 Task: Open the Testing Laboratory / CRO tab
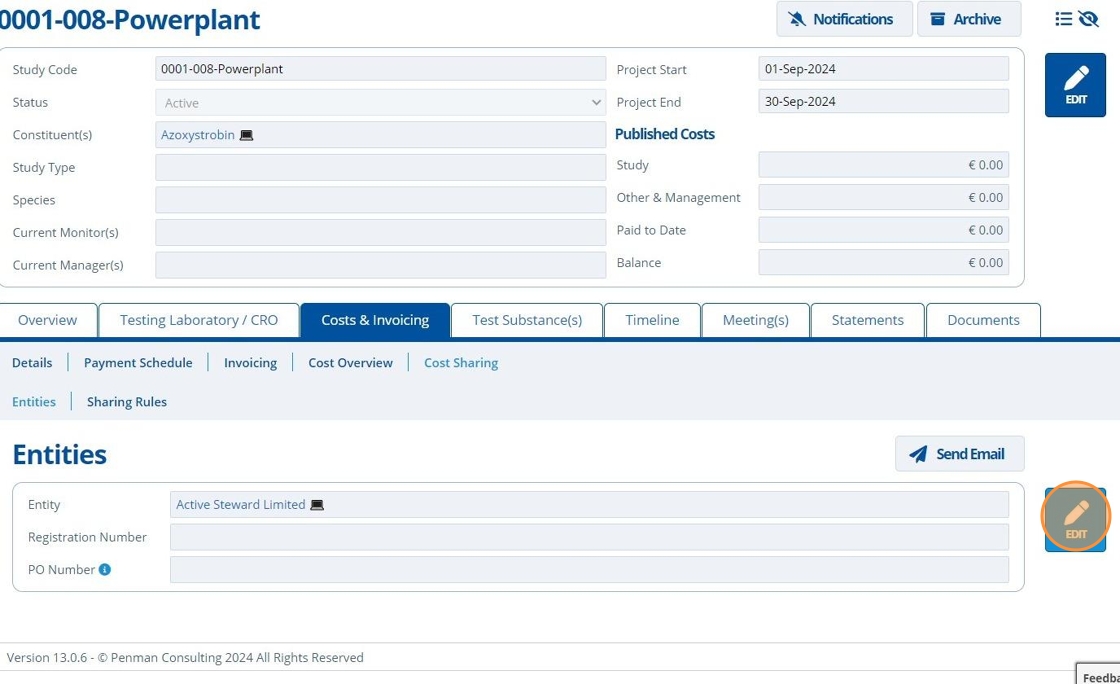199,321
